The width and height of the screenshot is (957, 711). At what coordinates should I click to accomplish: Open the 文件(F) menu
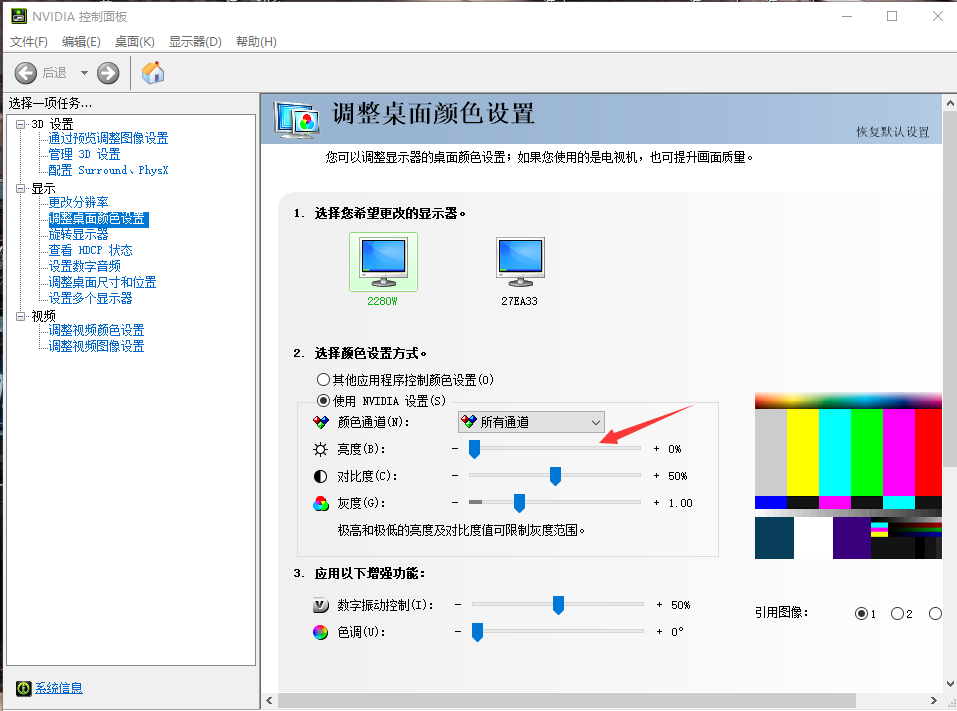29,41
